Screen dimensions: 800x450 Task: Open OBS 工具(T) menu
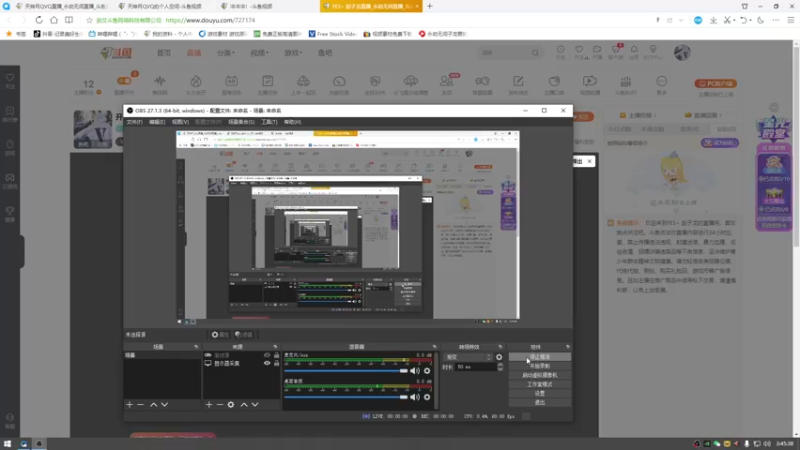pyautogui.click(x=269, y=122)
